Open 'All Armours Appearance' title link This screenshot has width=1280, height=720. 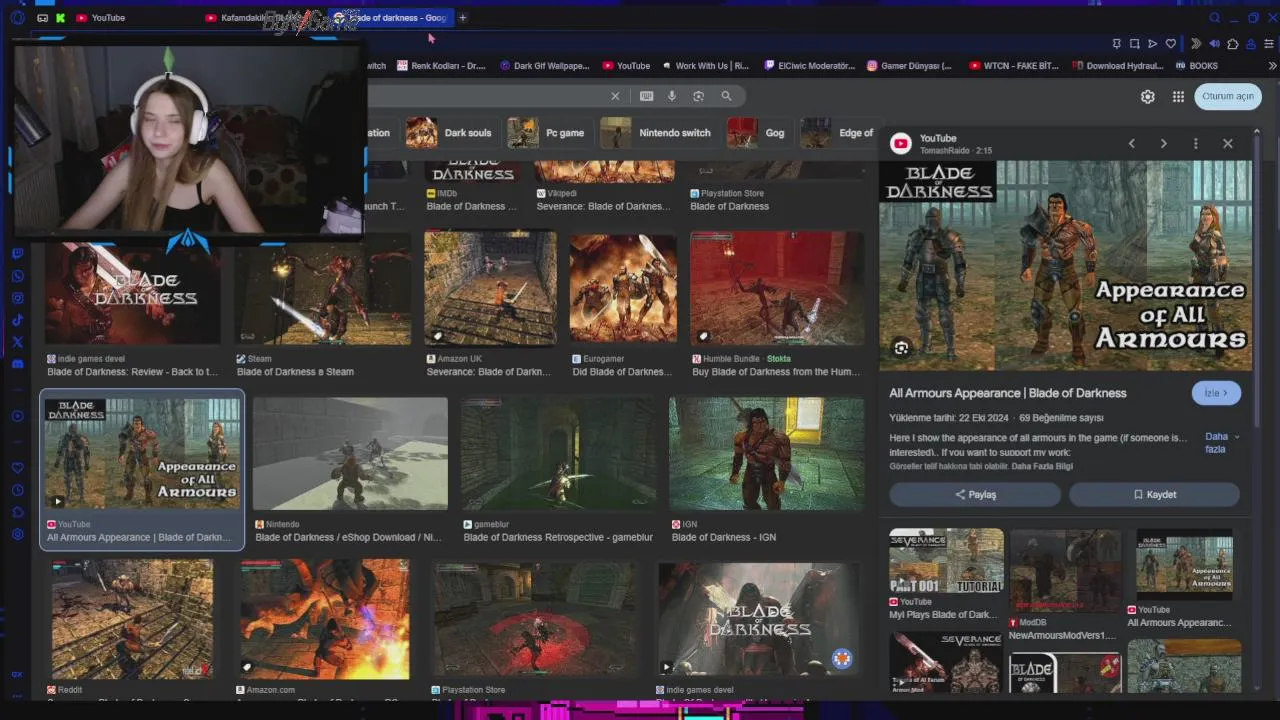pyautogui.click(x=1008, y=393)
